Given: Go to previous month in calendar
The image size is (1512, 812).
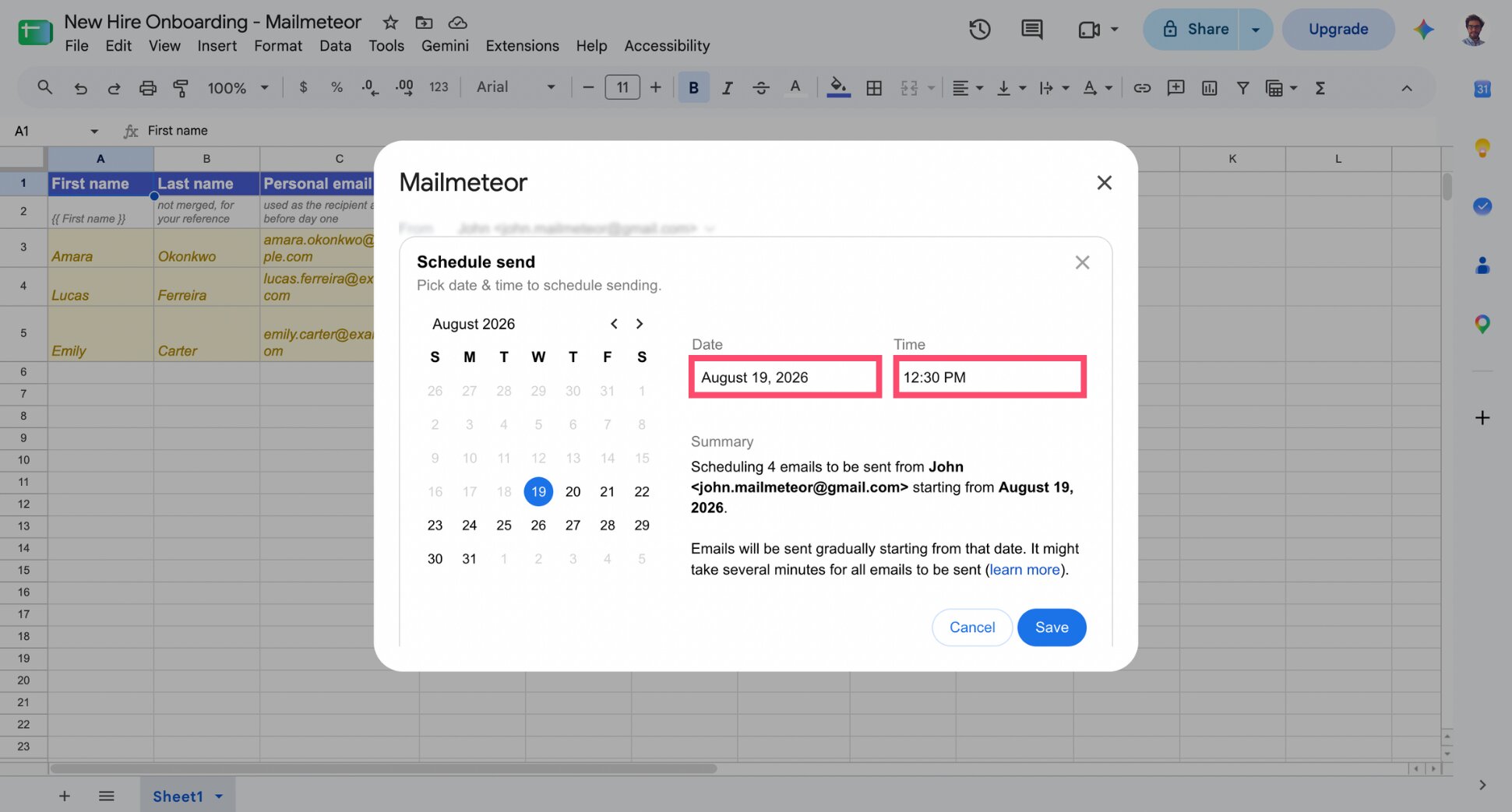Looking at the screenshot, I should [614, 324].
